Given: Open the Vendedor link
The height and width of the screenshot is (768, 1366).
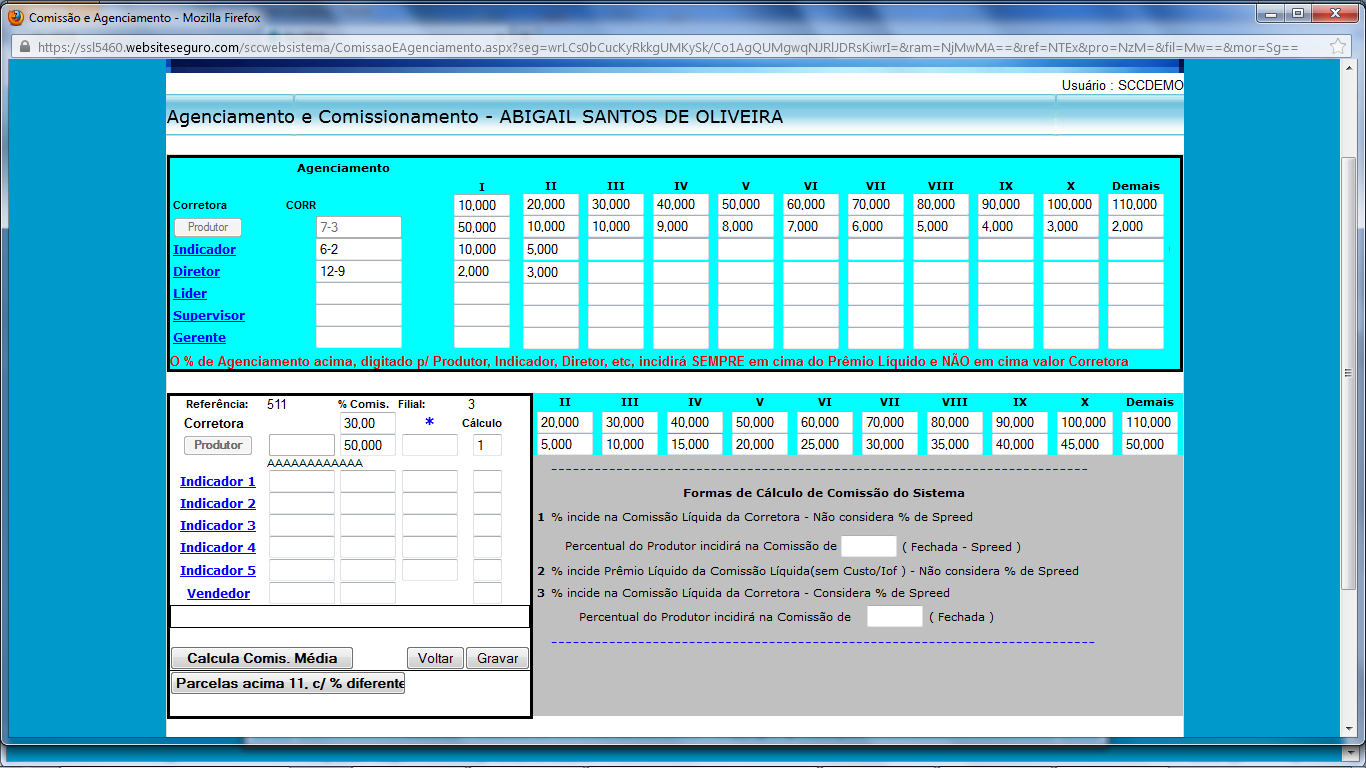Looking at the screenshot, I should pos(219,593).
